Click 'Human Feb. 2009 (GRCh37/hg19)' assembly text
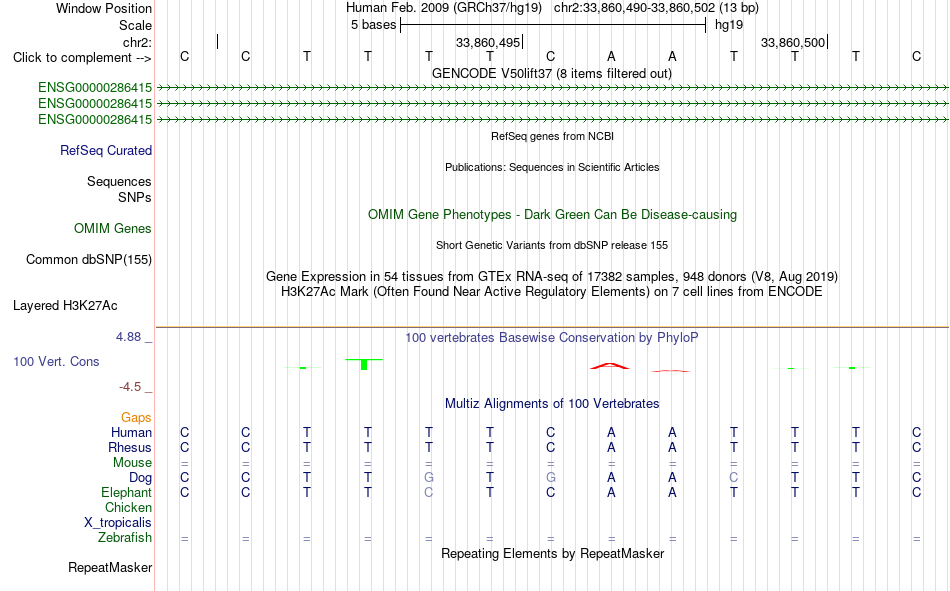This screenshot has height=591, width=950. (443, 8)
